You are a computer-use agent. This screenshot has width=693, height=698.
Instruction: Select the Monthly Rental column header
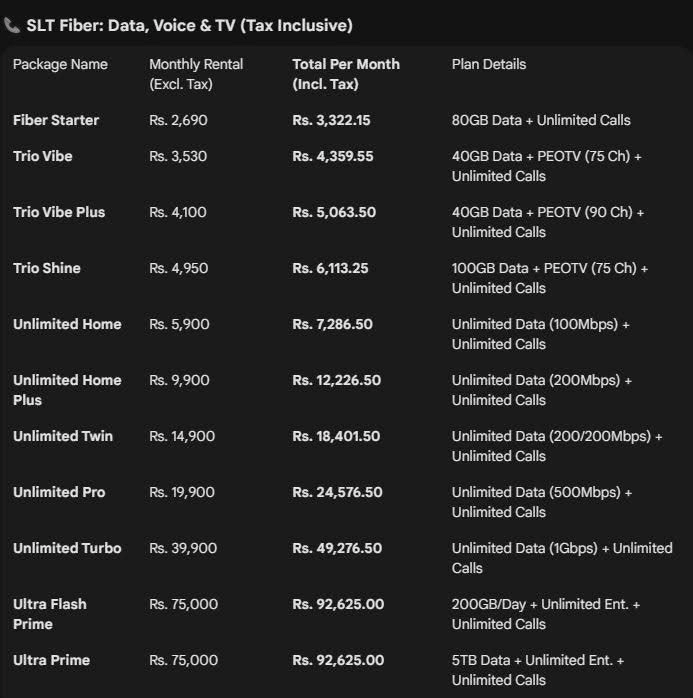196,74
